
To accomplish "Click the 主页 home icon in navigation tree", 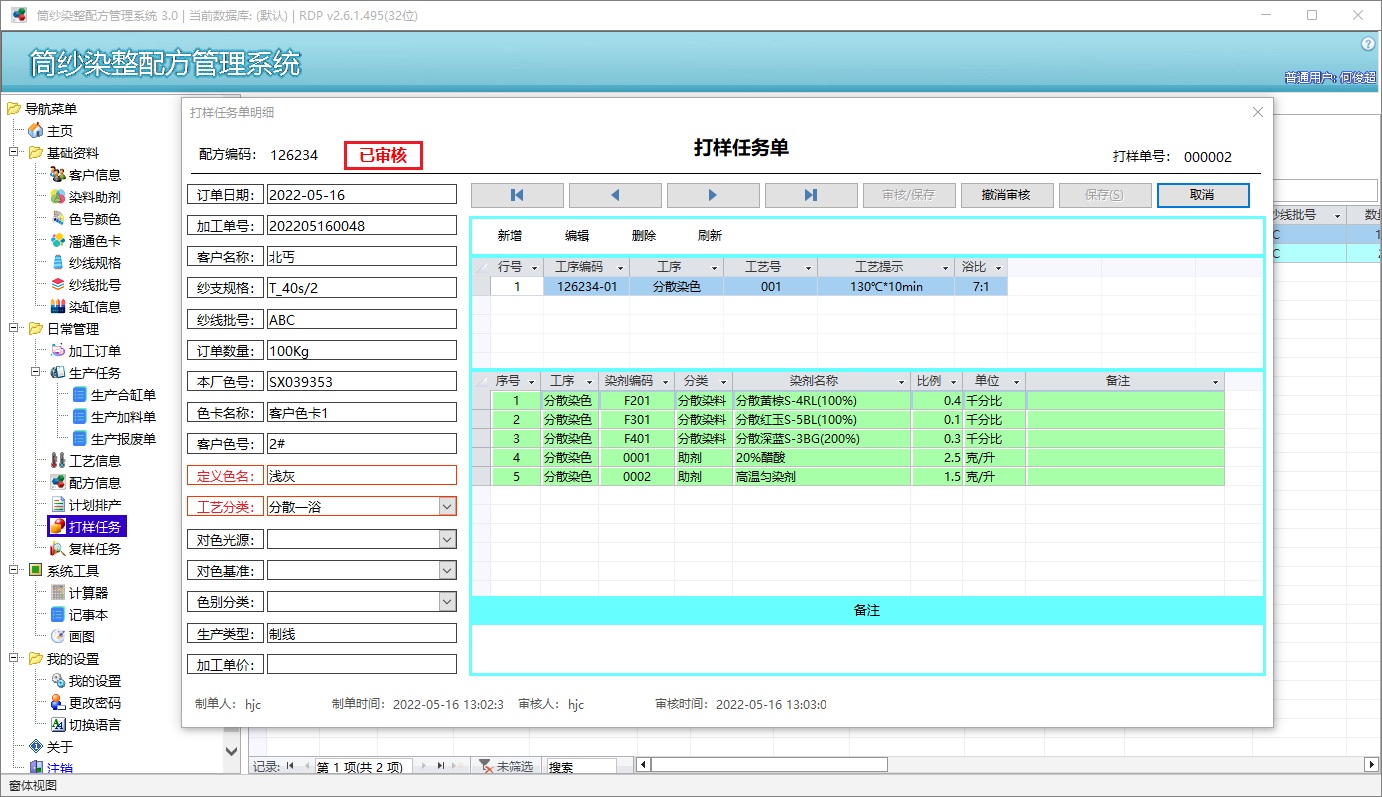I will point(36,131).
